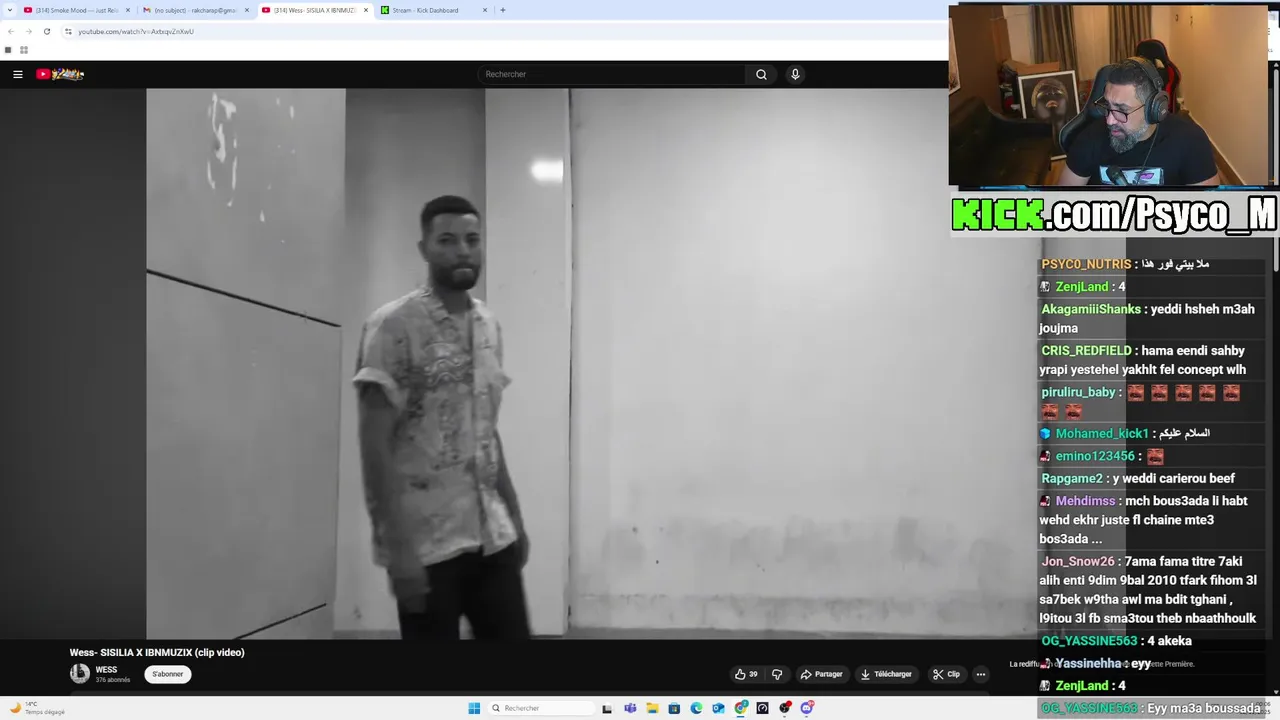Start voice search with the microphone icon
This screenshot has height=720, width=1280.
coord(795,74)
